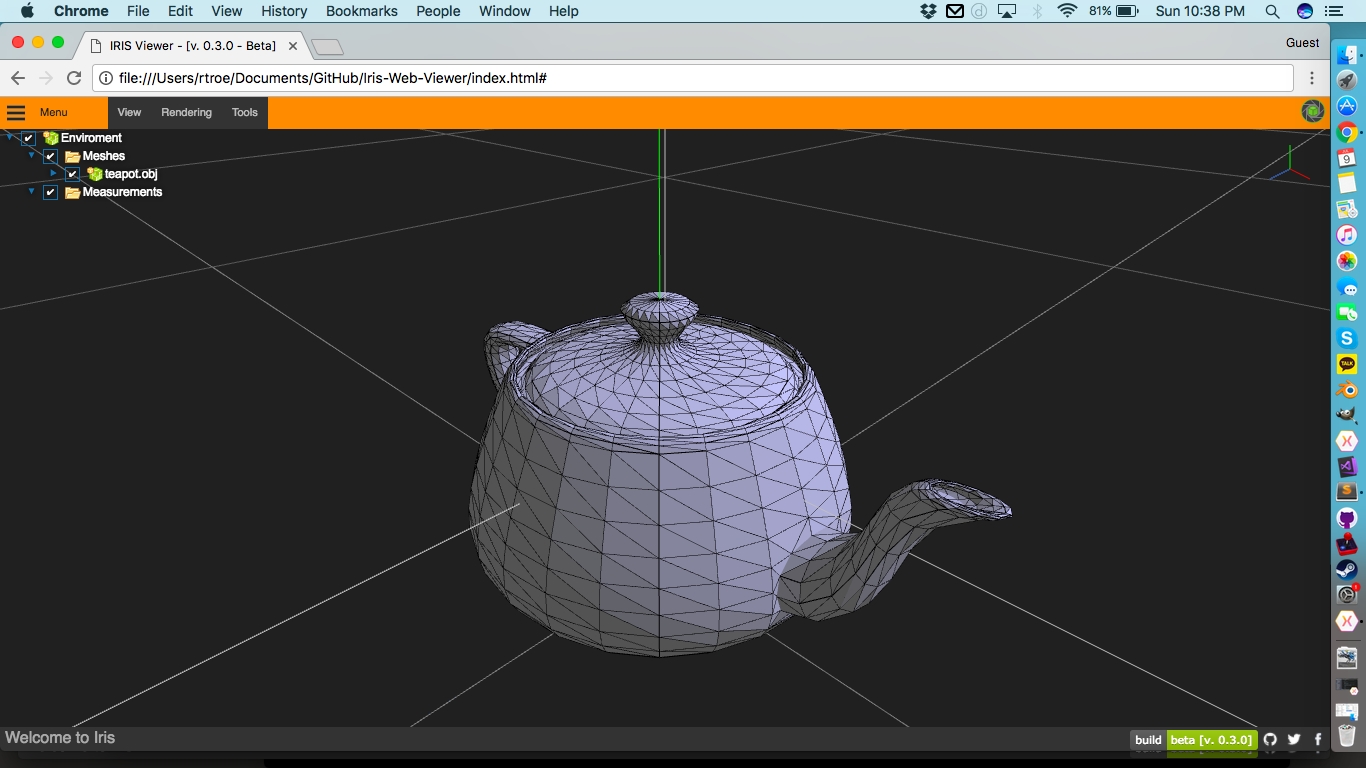Open the Twitter link icon
Viewport: 1366px width, 768px height.
point(1294,740)
